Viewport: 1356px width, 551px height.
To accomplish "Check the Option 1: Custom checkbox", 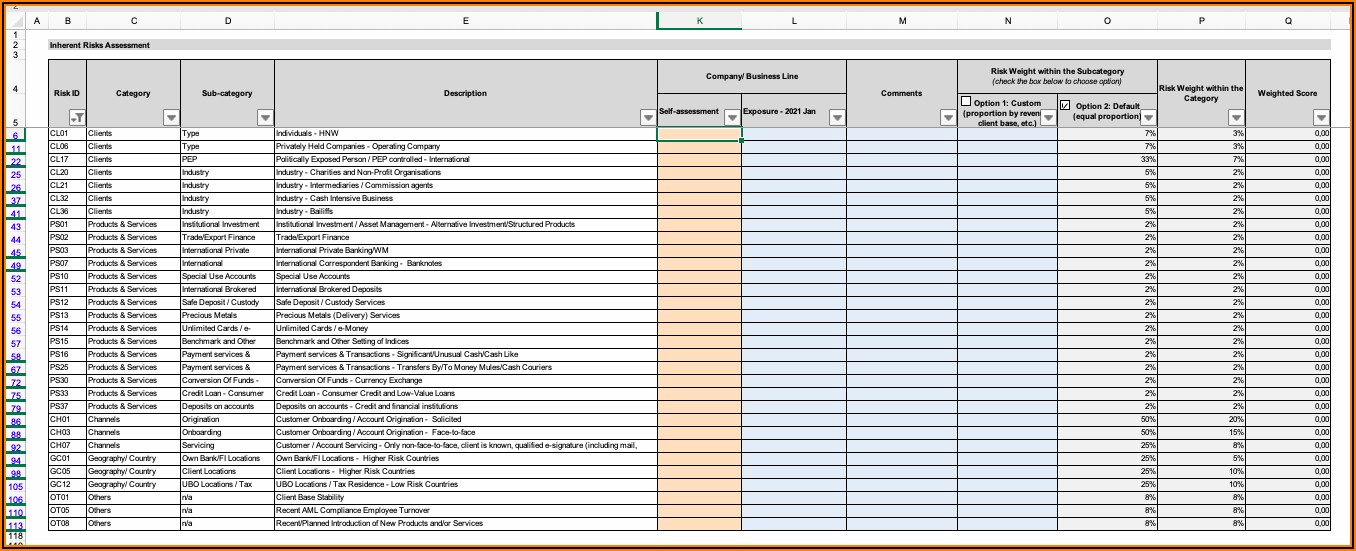I will pyautogui.click(x=966, y=102).
